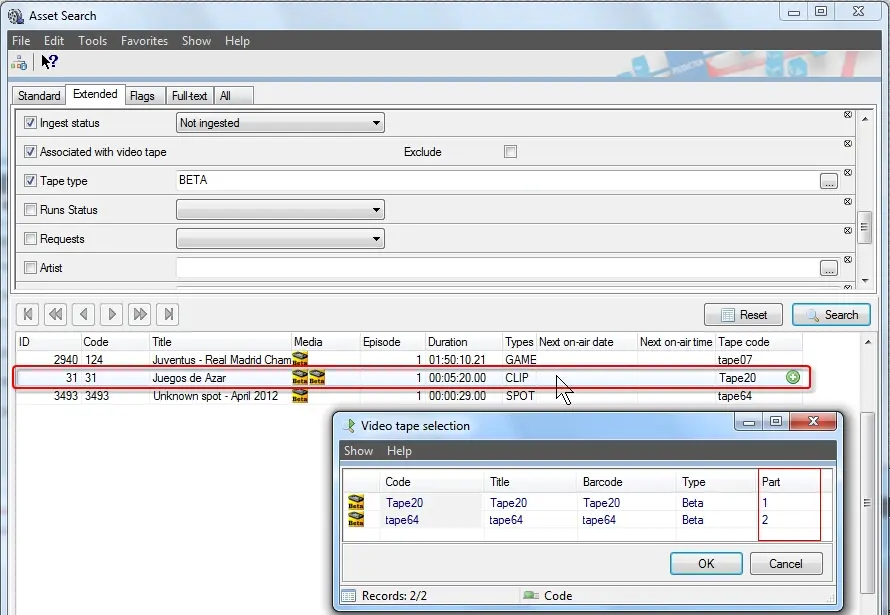Image resolution: width=890 pixels, height=615 pixels.
Task: Switch to the Full-text tab
Action: pyautogui.click(x=189, y=96)
